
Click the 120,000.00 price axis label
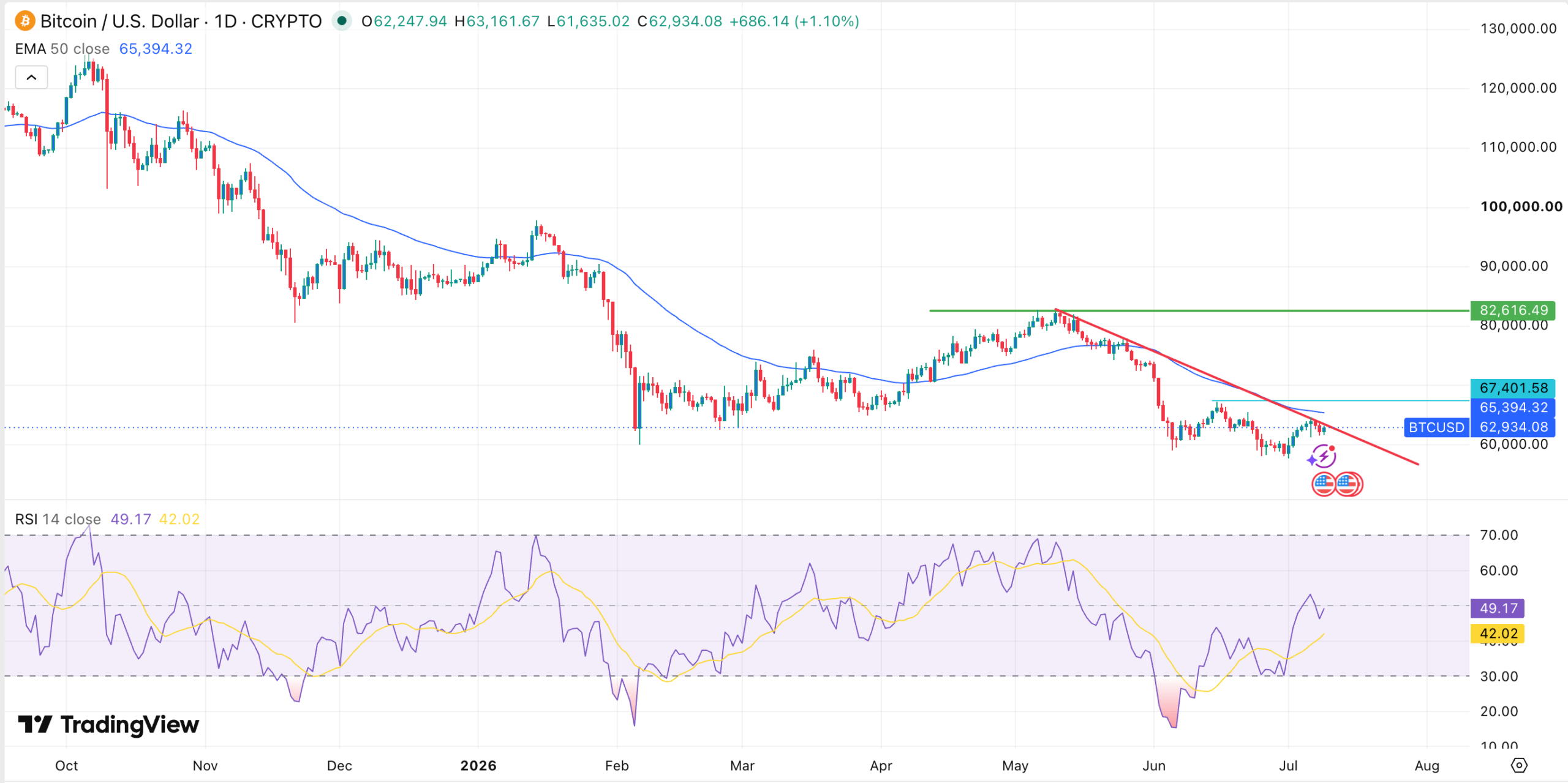pos(1518,88)
